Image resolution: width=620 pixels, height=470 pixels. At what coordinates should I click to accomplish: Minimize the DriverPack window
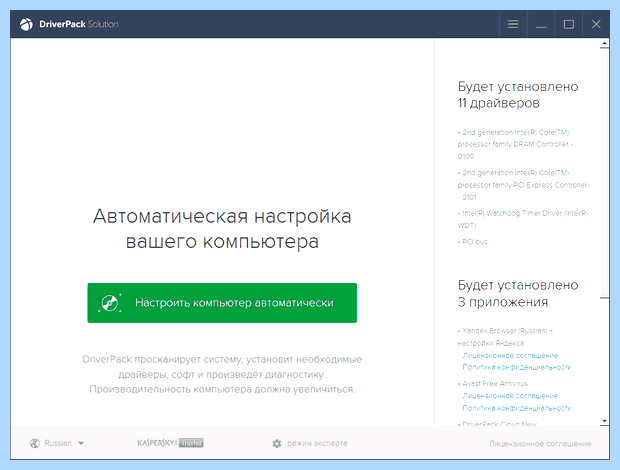point(541,24)
